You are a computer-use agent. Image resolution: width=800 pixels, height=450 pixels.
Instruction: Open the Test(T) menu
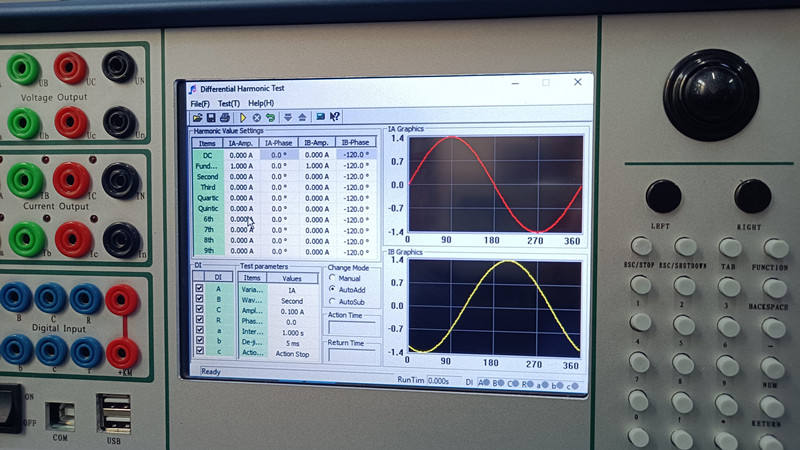tap(229, 103)
